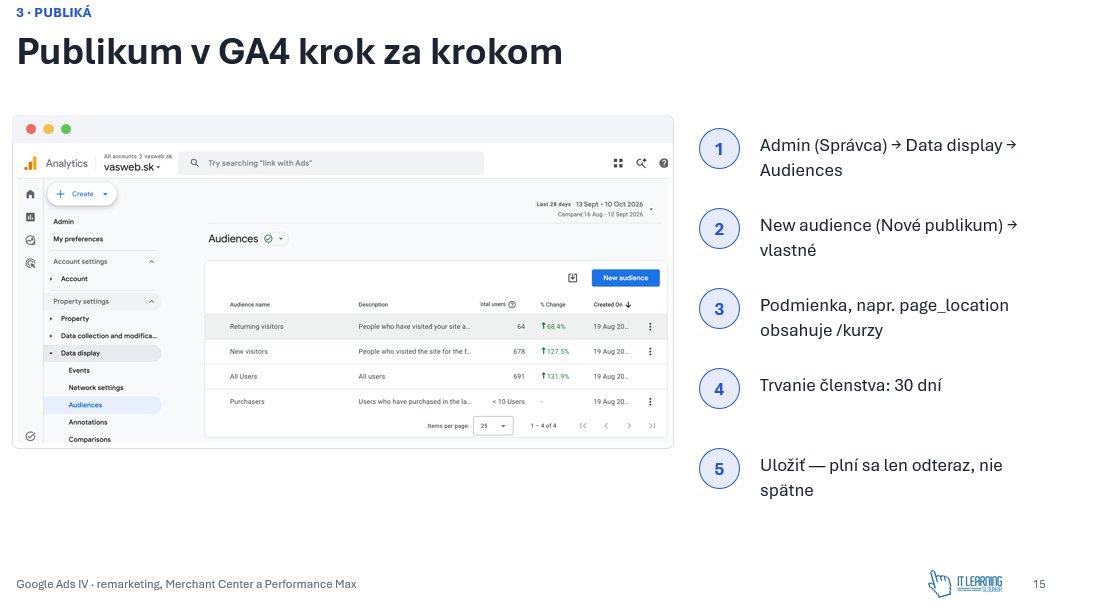
Task: Select Comparisons under Data display
Action: point(89,439)
